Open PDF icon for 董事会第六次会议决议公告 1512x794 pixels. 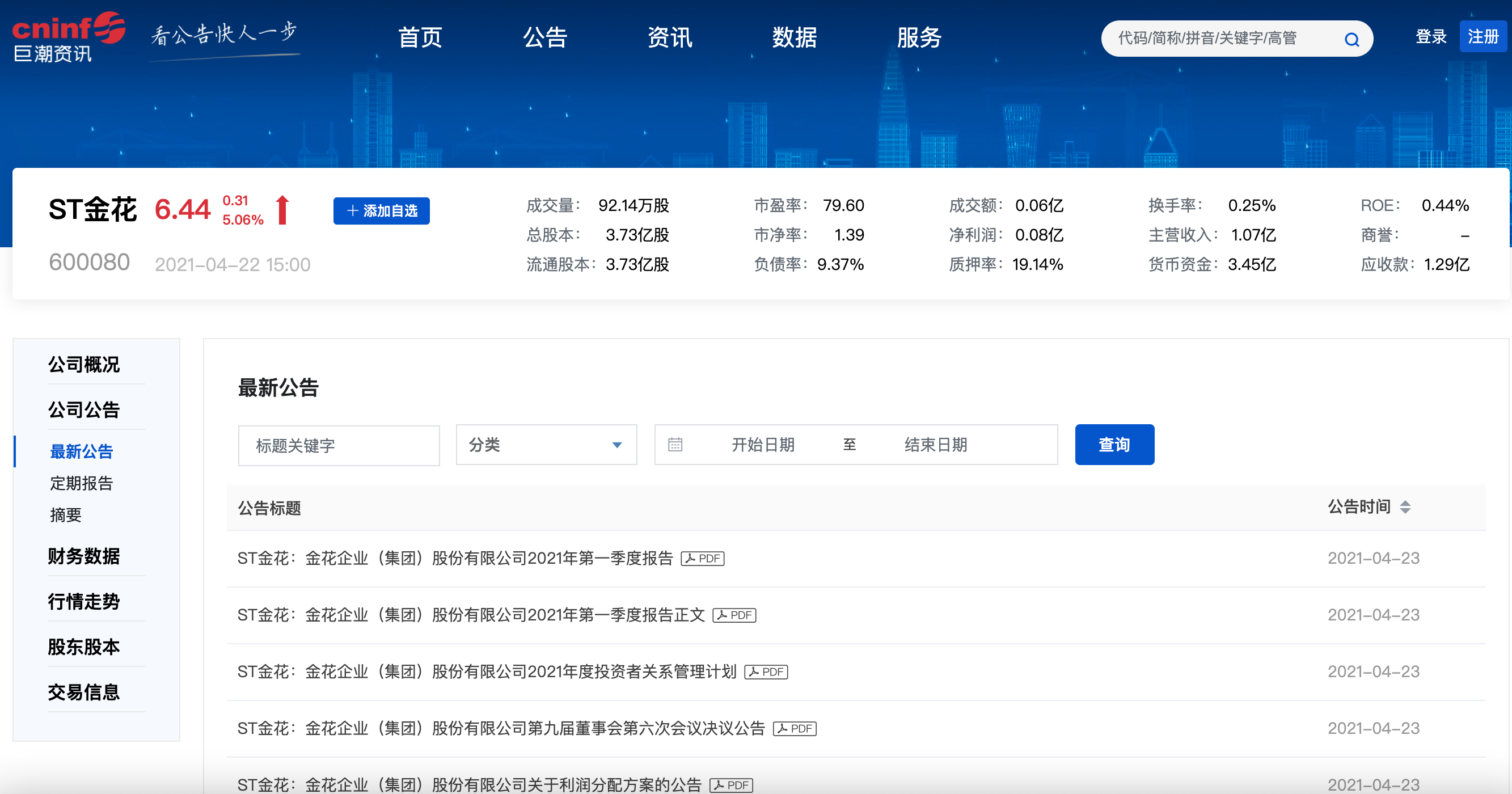[795, 729]
